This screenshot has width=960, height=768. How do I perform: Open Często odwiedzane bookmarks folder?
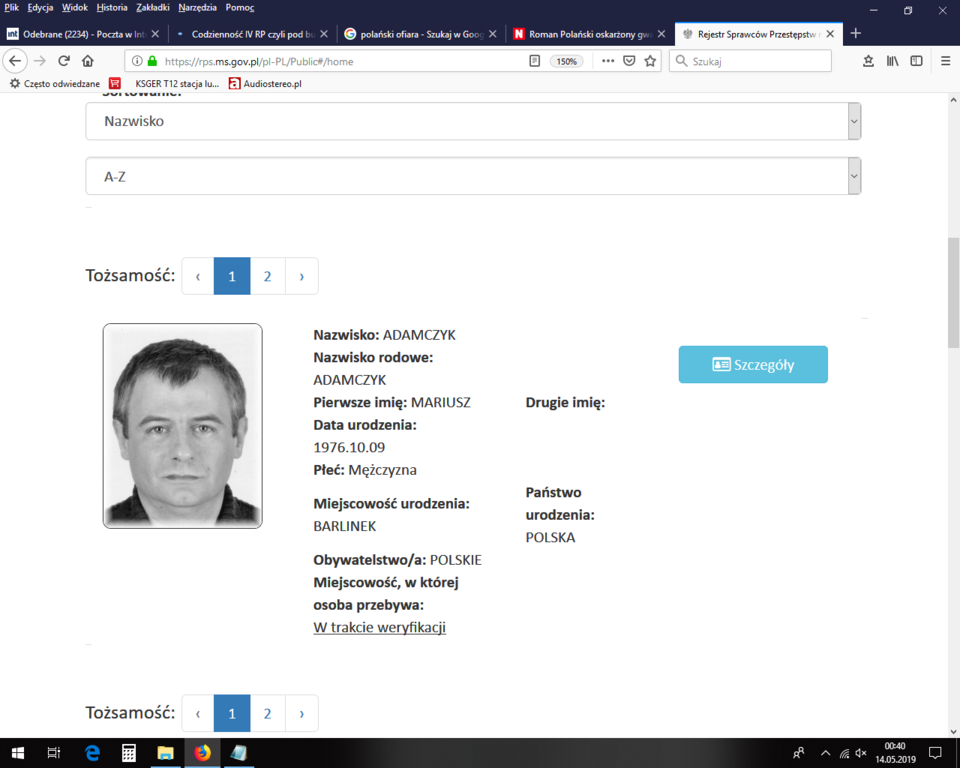click(54, 83)
